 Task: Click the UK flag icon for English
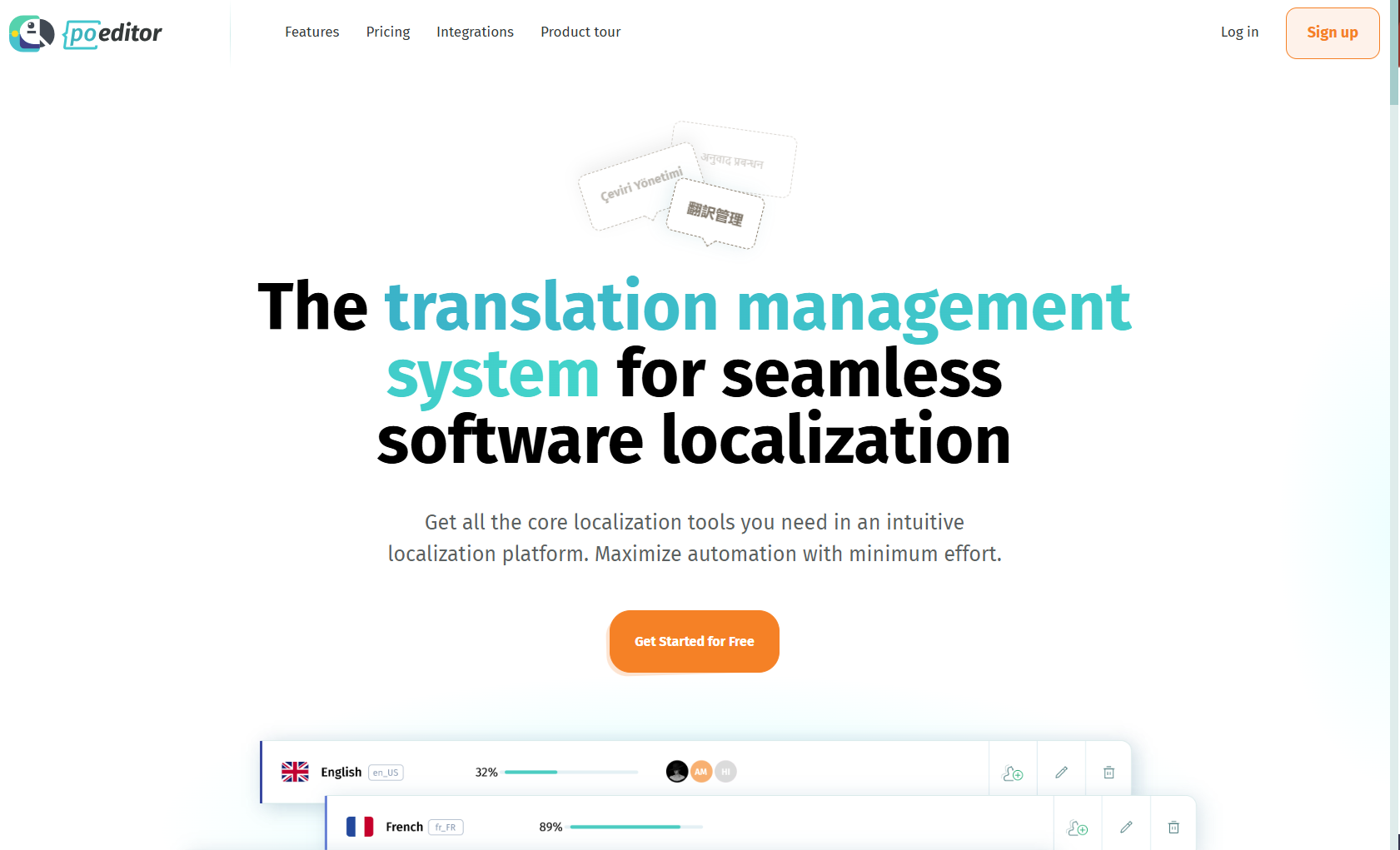295,772
